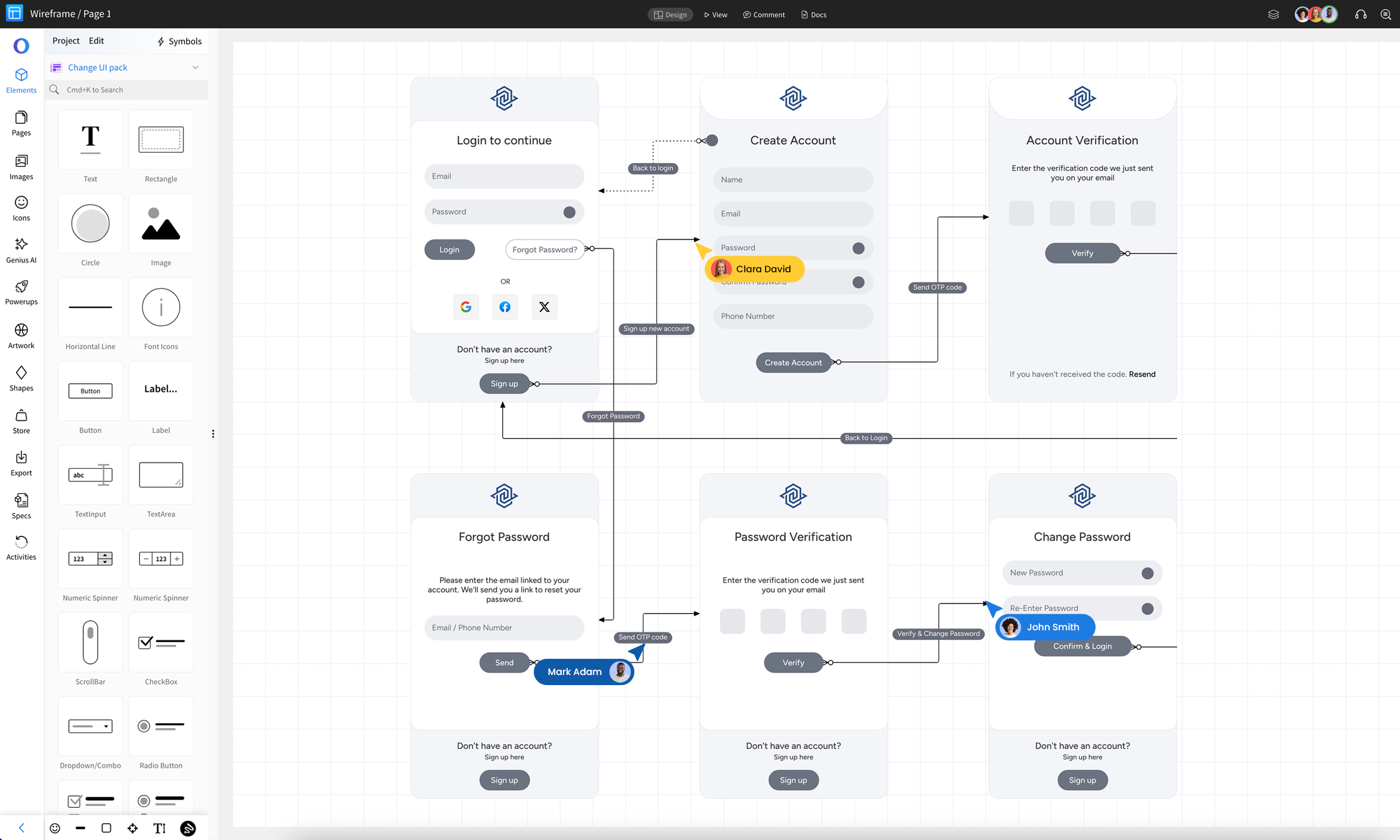This screenshot has height=840, width=1400.
Task: Switch to the Design tab
Action: tap(670, 14)
